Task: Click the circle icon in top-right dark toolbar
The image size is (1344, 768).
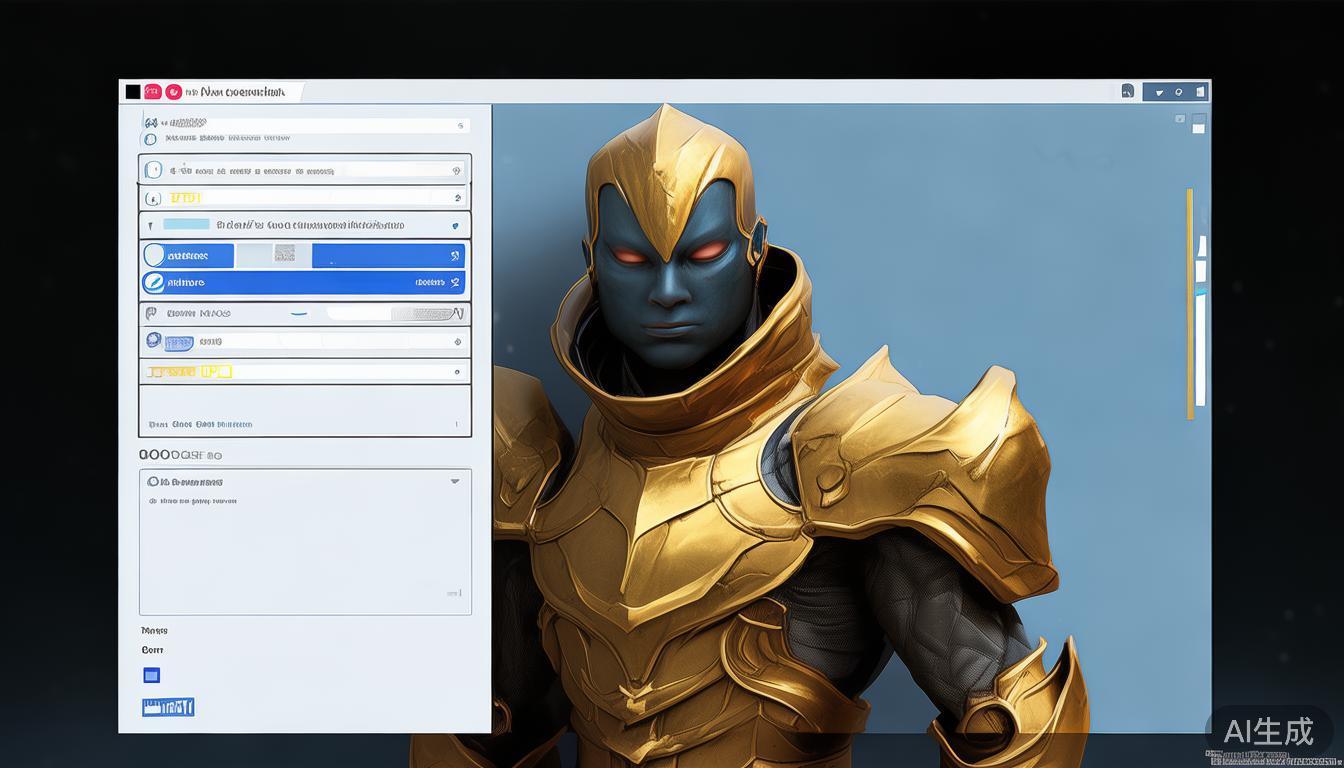Action: (x=1179, y=92)
